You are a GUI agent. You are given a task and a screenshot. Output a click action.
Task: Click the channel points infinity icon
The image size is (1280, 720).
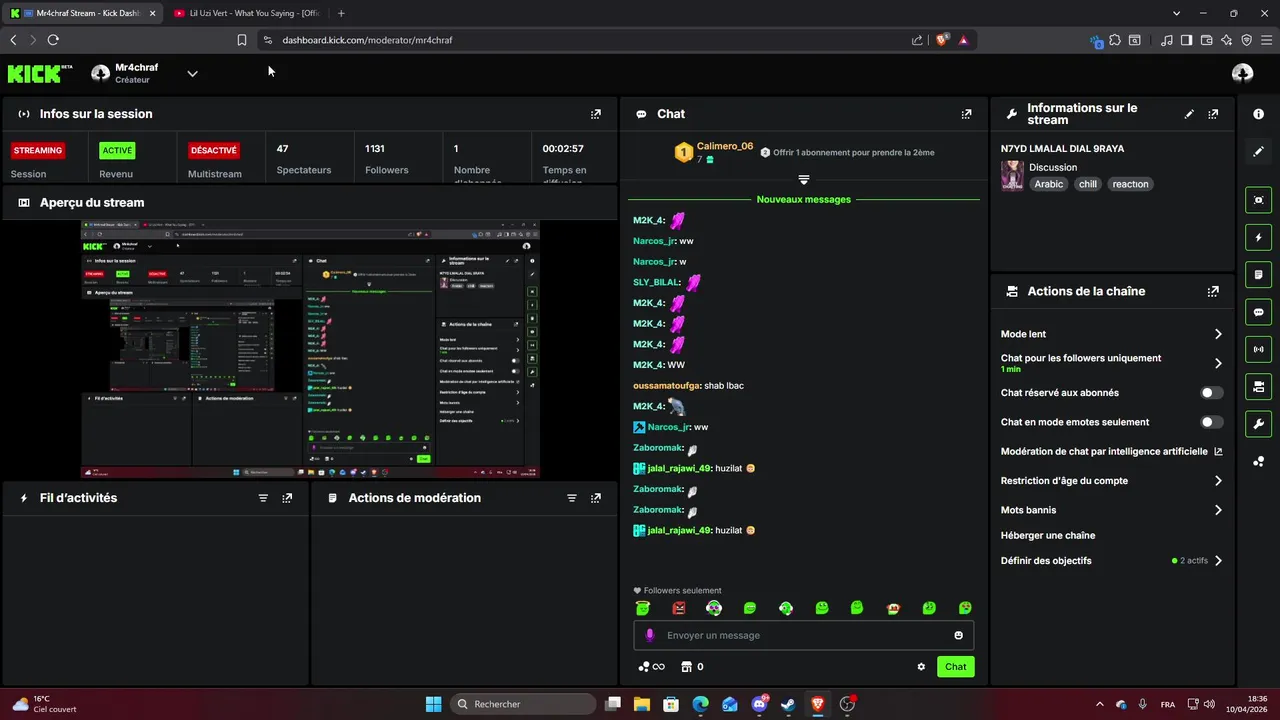click(x=651, y=667)
